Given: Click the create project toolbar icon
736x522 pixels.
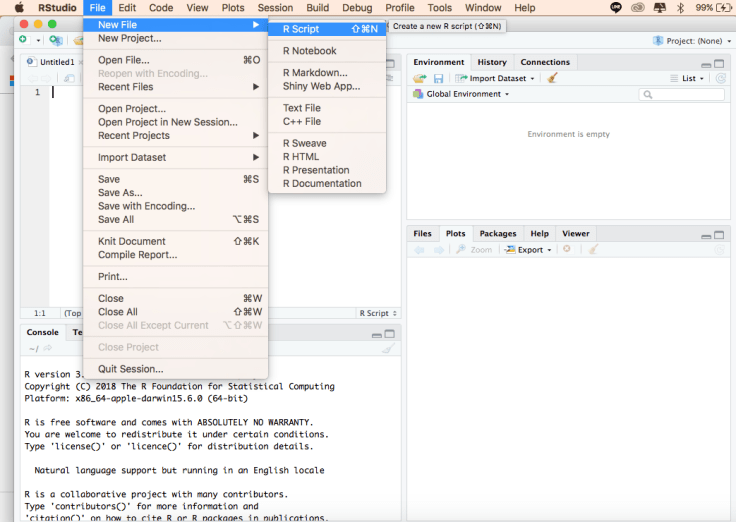Looking at the screenshot, I should point(55,40).
